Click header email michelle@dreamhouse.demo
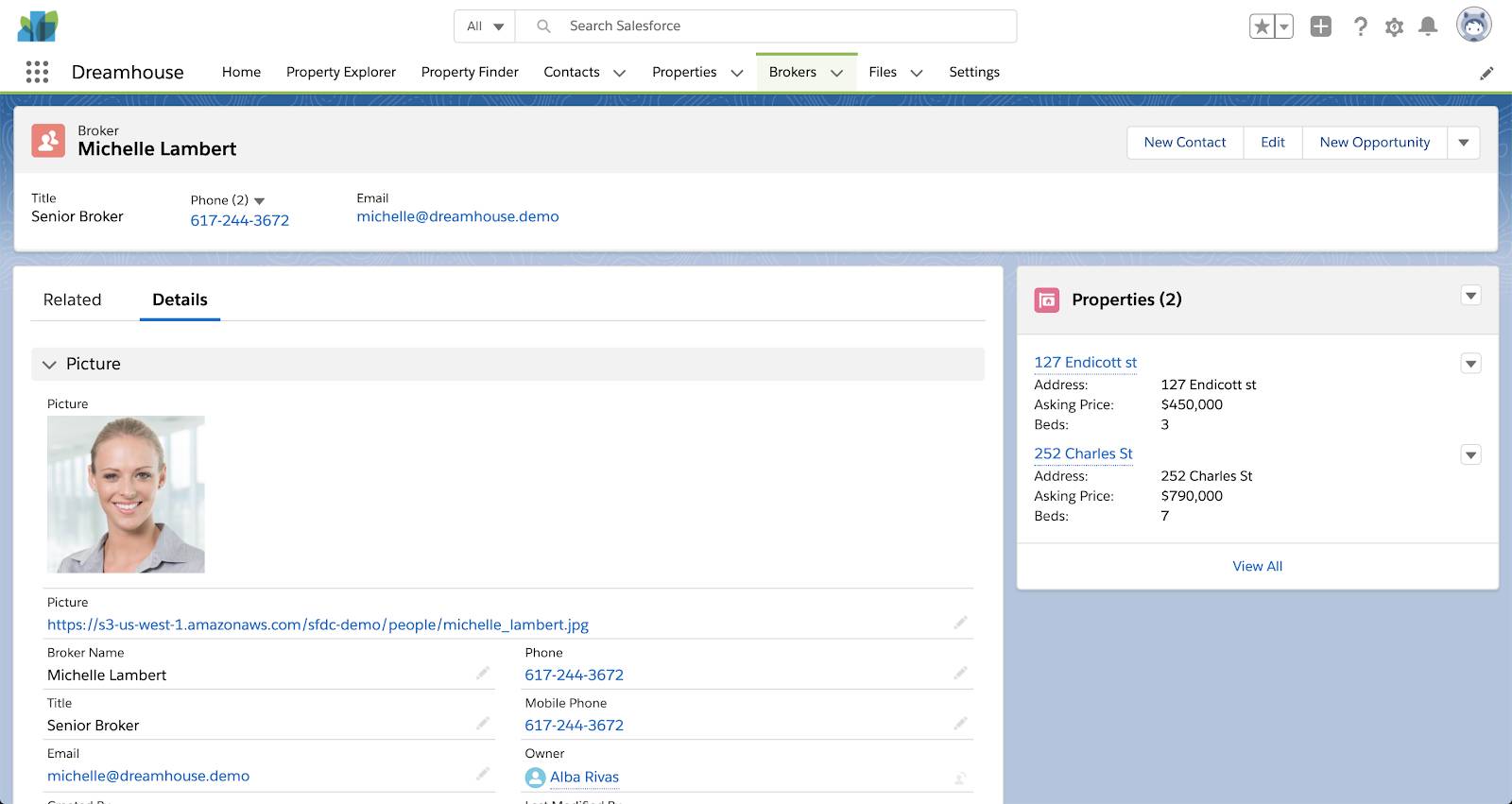This screenshot has height=804, width=1512. [457, 216]
